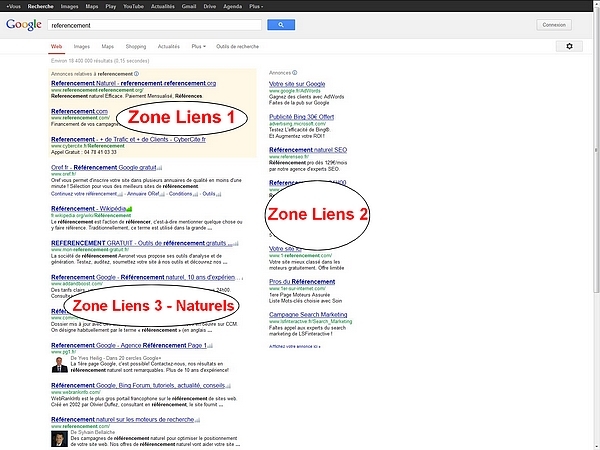Open the Votre site sur Google ad
Screen dimensions: 600x450
pos(297,84)
